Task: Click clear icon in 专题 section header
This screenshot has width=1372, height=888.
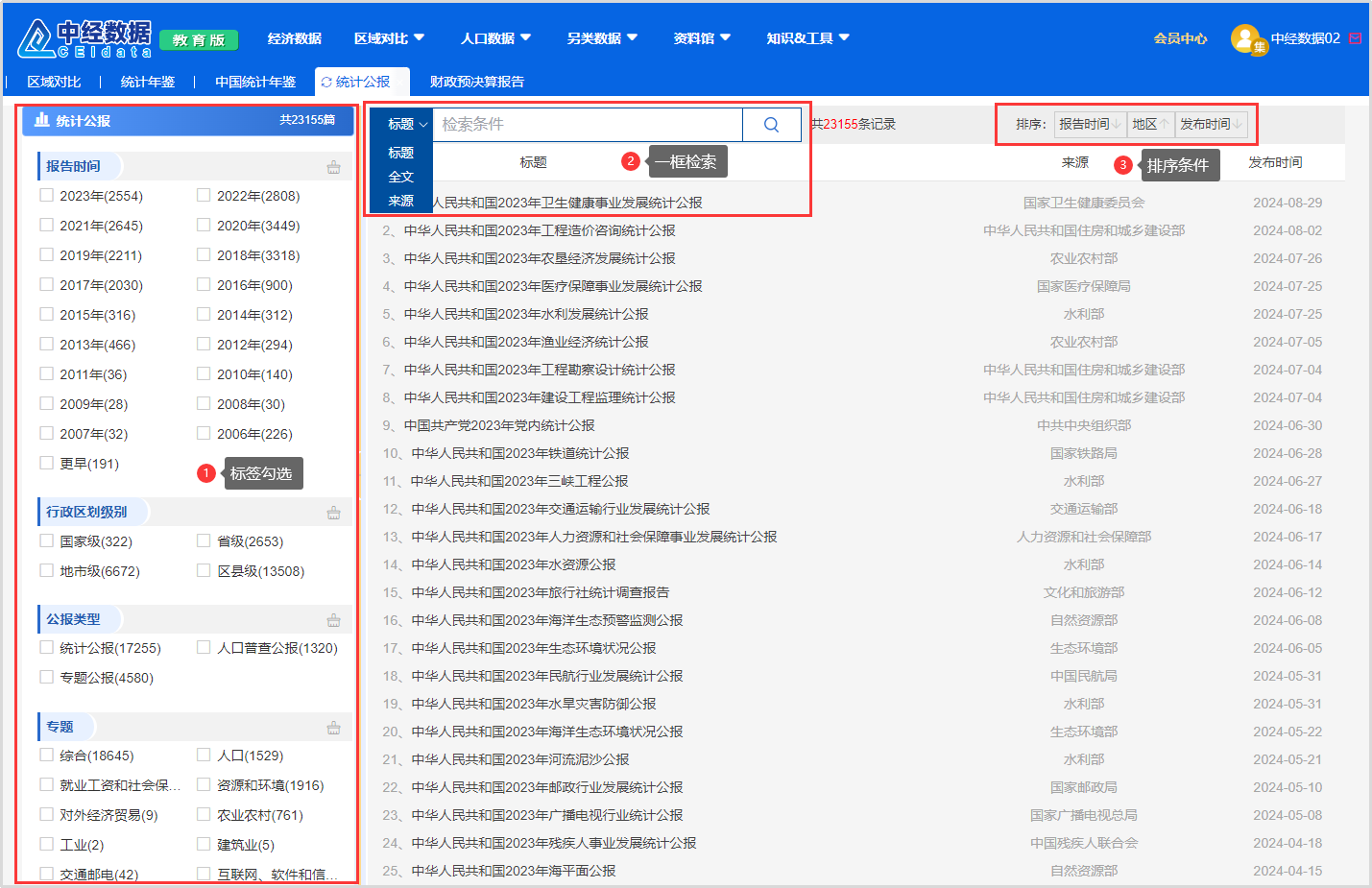Action: 333,728
